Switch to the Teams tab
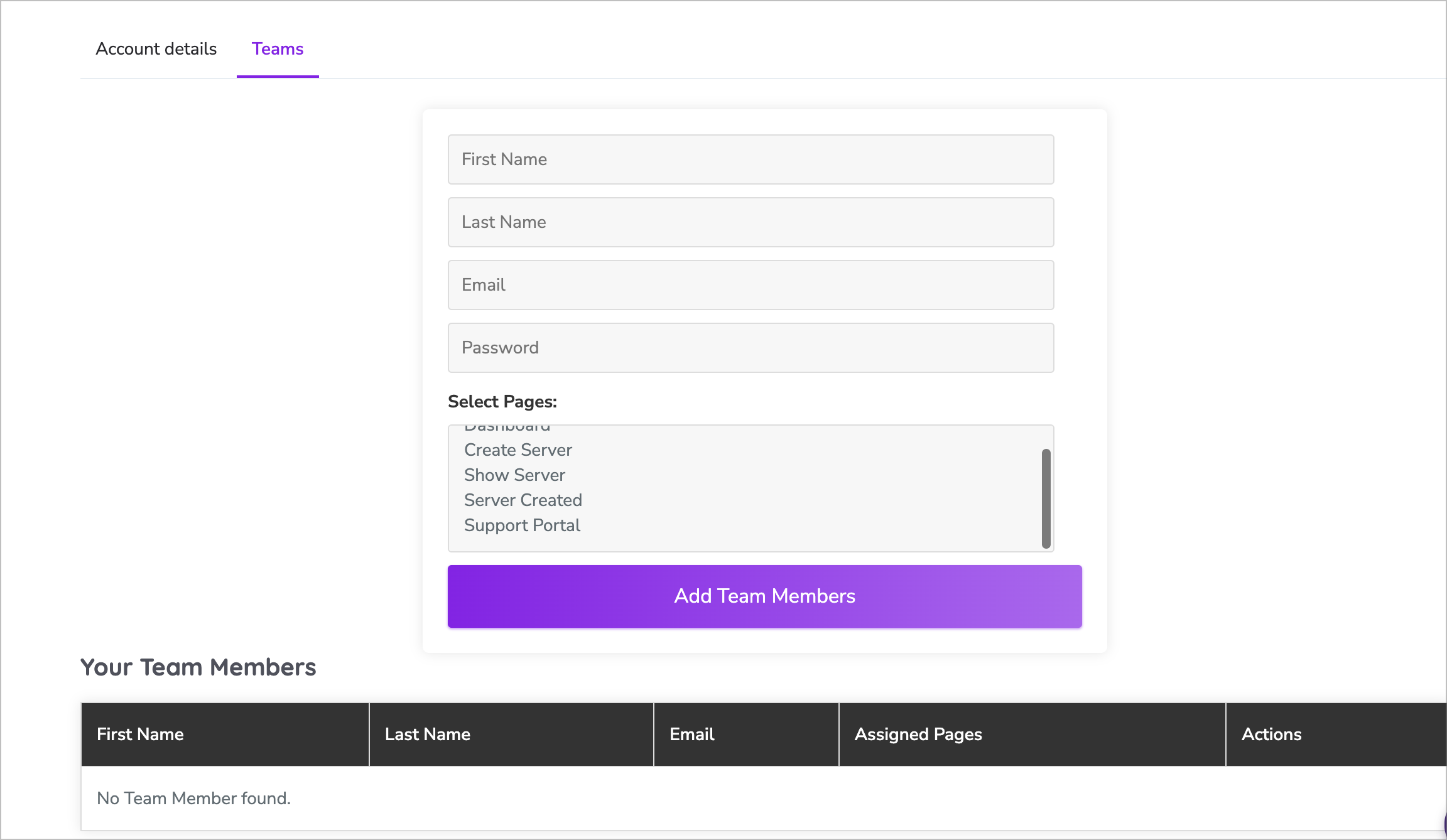The image size is (1447, 840). 278,48
